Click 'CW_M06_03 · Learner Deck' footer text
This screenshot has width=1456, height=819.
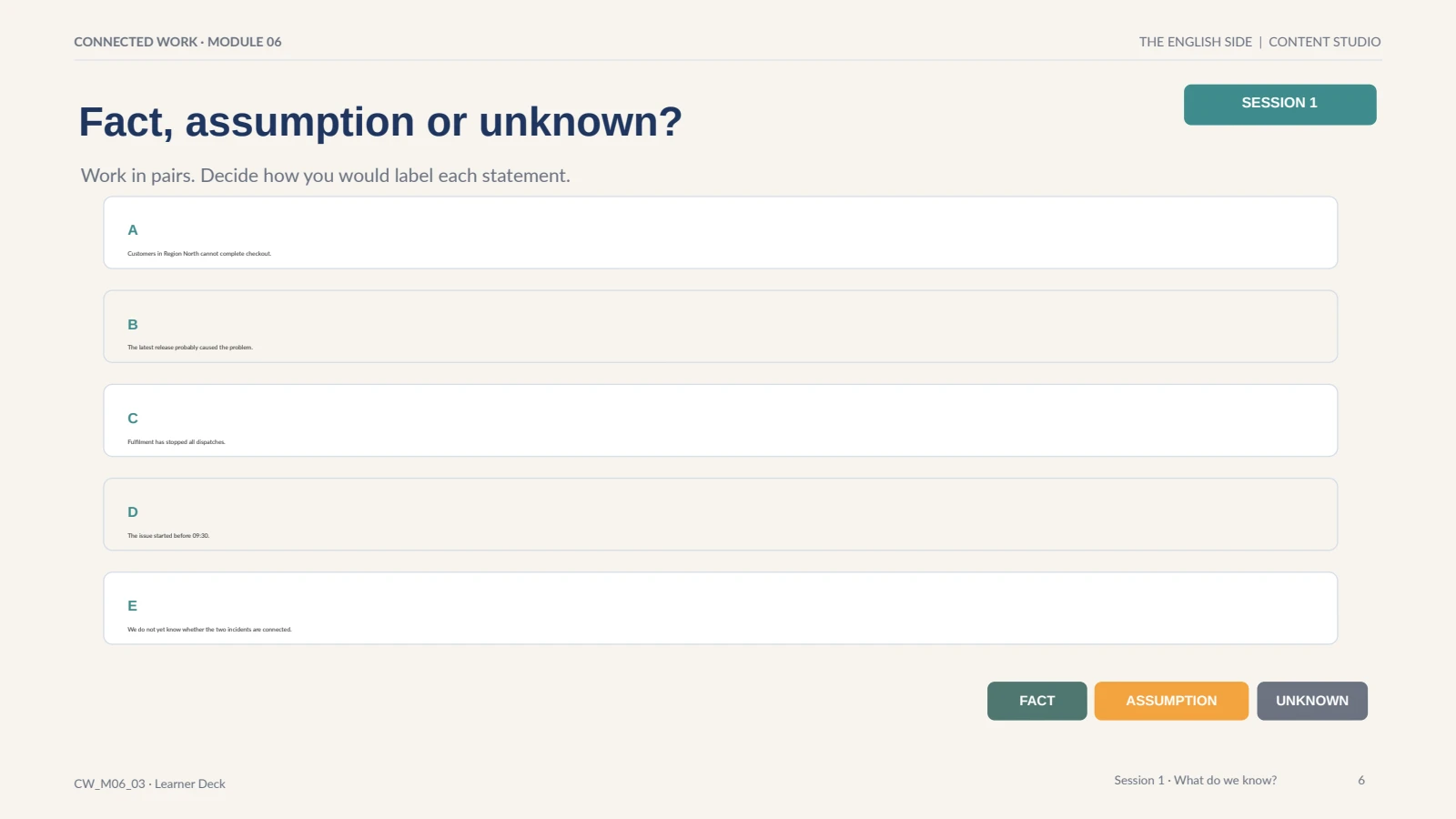click(x=150, y=784)
